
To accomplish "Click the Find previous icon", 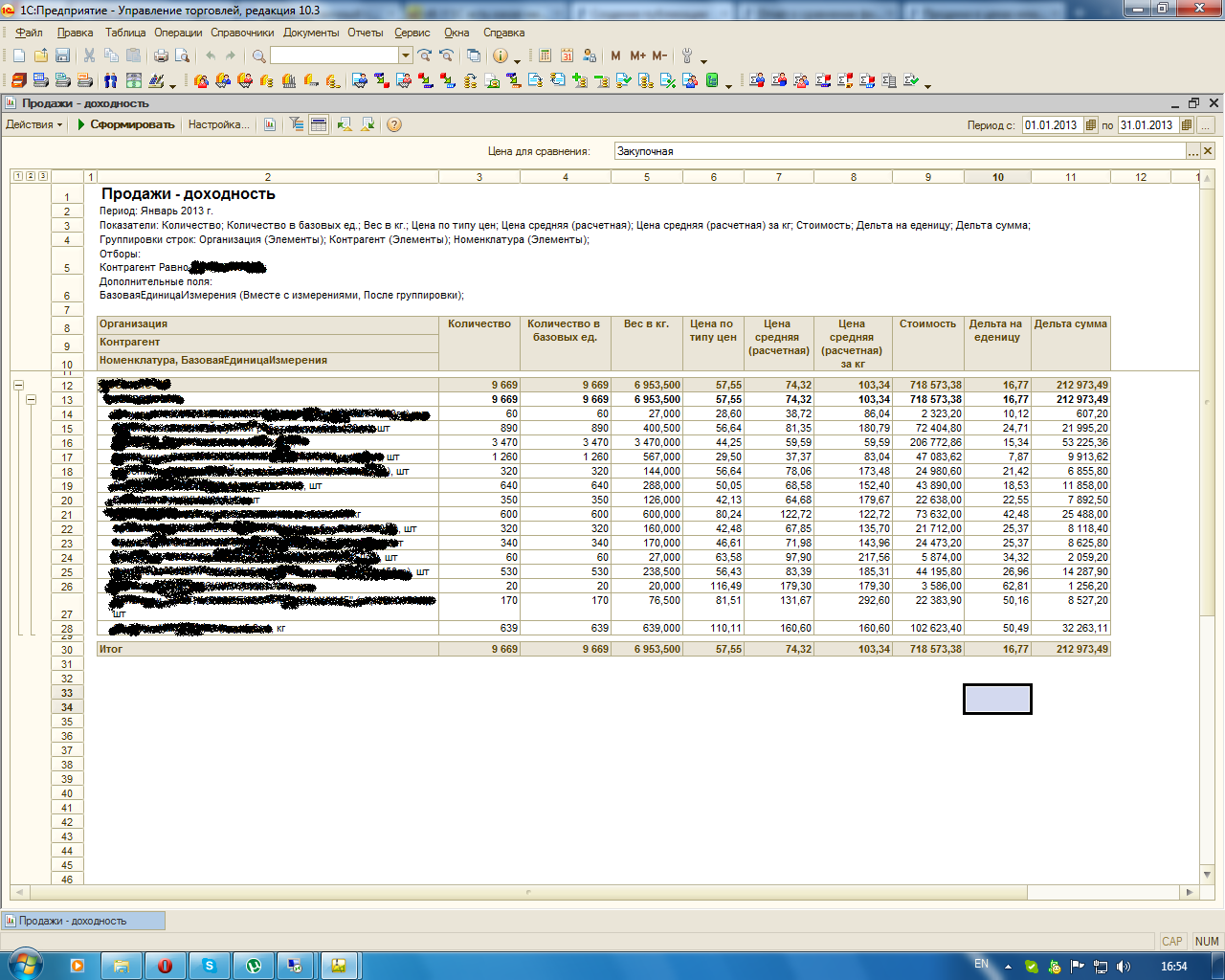I will 446,56.
